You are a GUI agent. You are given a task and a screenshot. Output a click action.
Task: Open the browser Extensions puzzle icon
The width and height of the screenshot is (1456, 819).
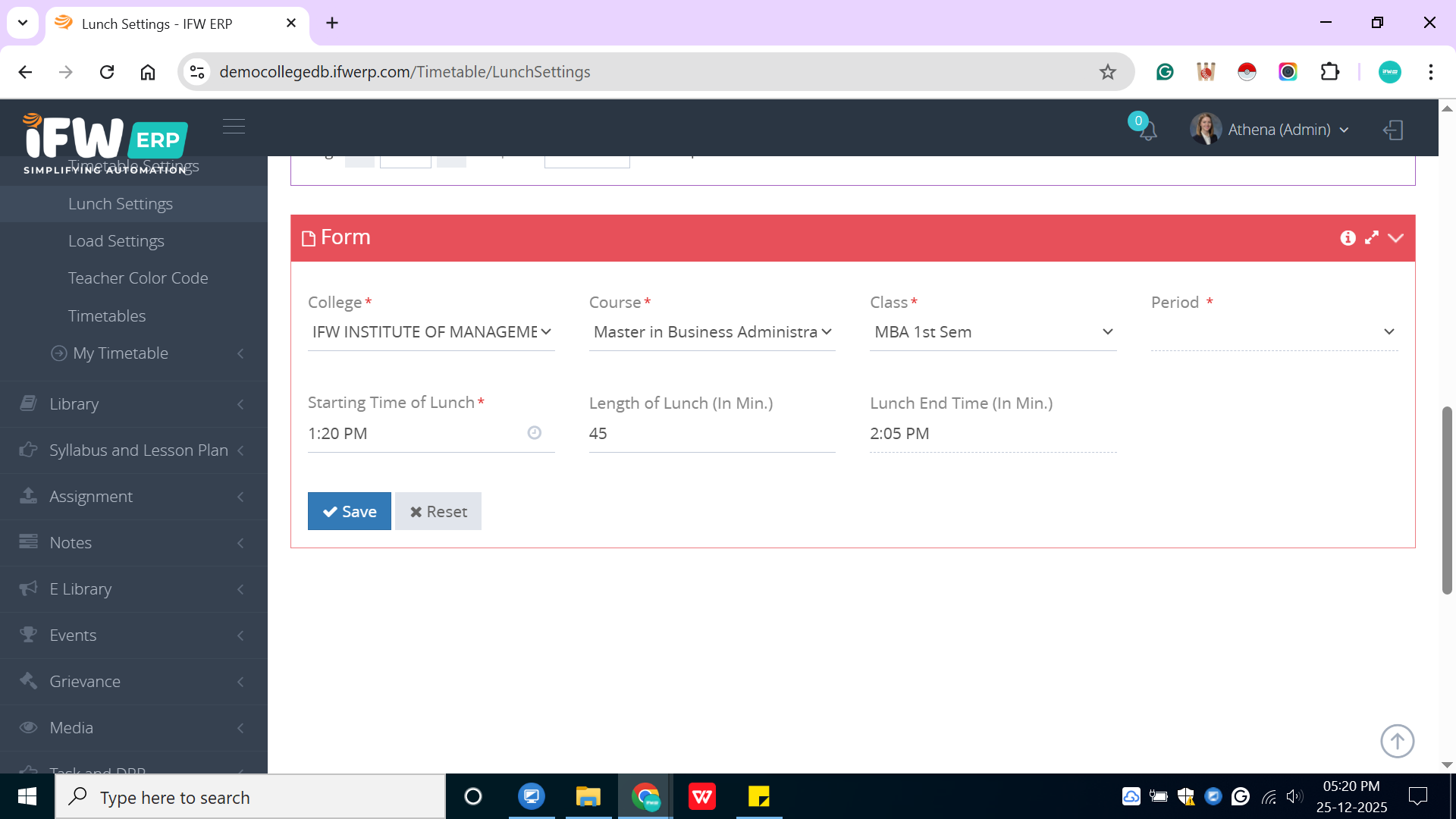(x=1329, y=72)
